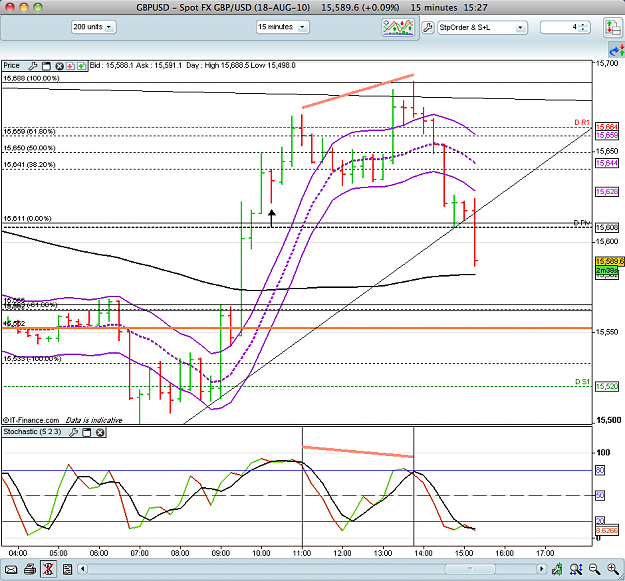Zoom in with plus magnifier
Image resolution: width=625 pixels, height=581 pixels.
coord(613,569)
